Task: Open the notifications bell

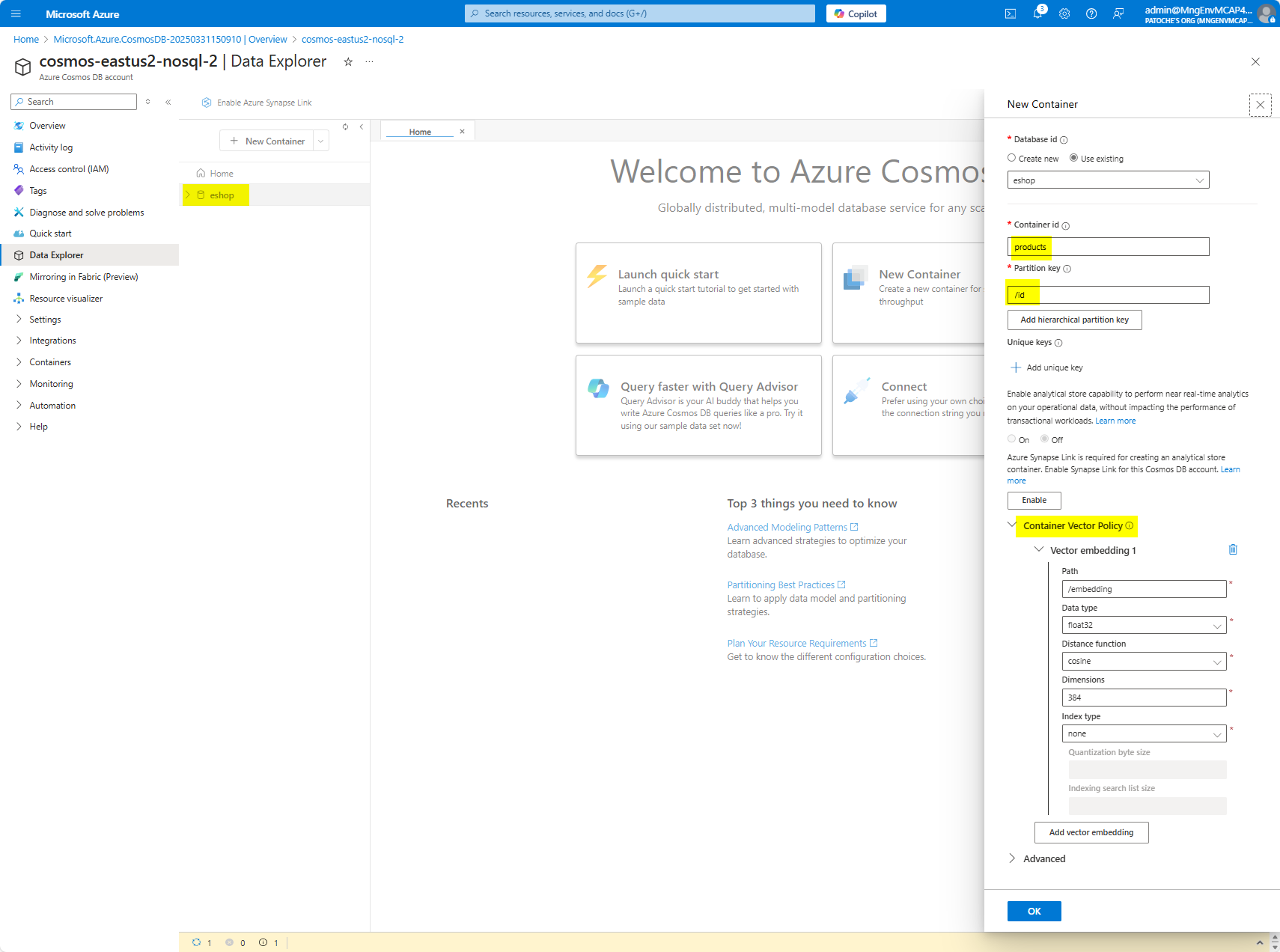Action: (1038, 13)
